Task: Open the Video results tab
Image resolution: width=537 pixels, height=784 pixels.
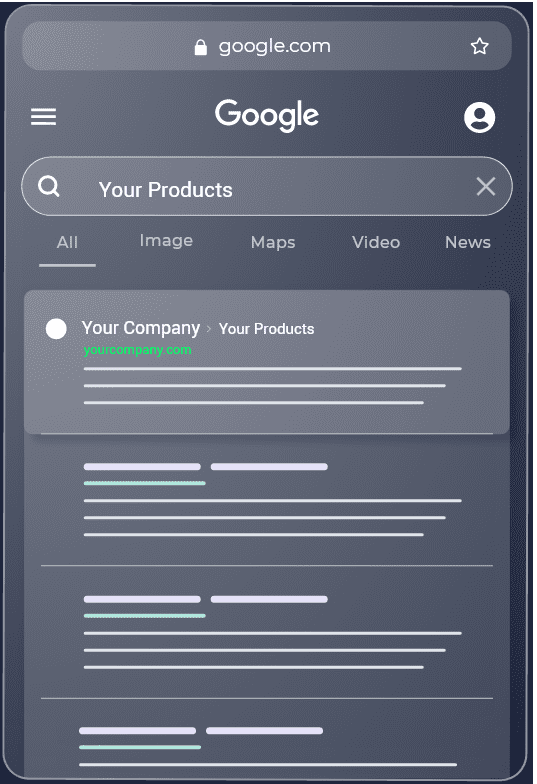Action: 376,242
